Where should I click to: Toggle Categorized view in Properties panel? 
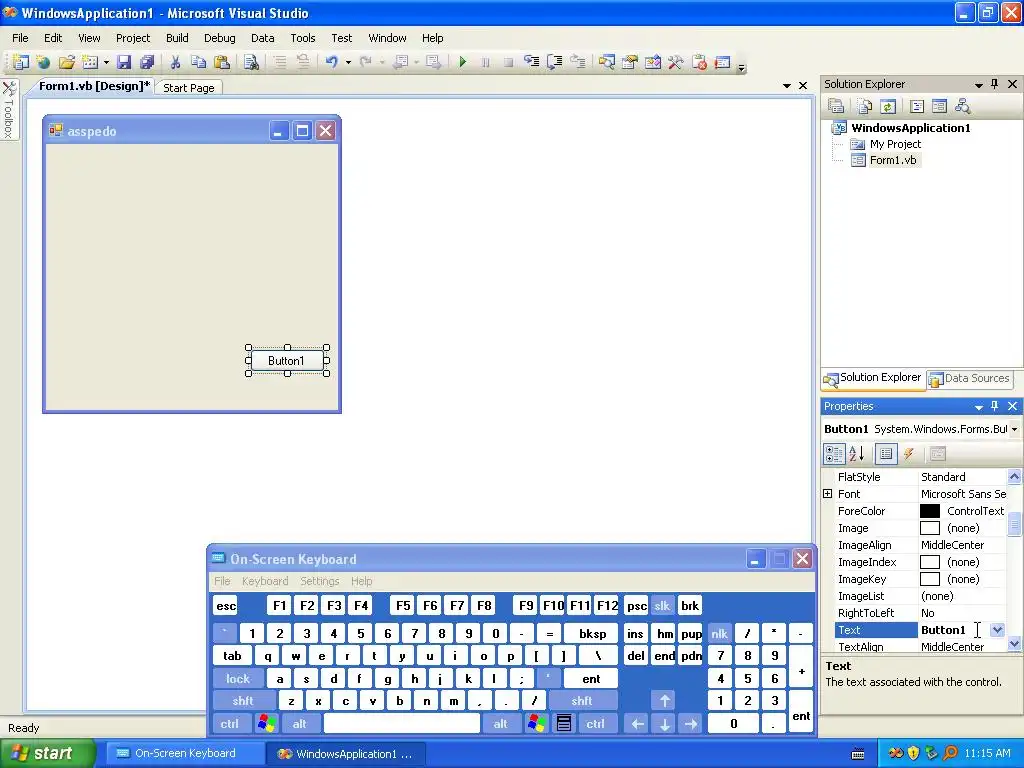click(x=834, y=454)
